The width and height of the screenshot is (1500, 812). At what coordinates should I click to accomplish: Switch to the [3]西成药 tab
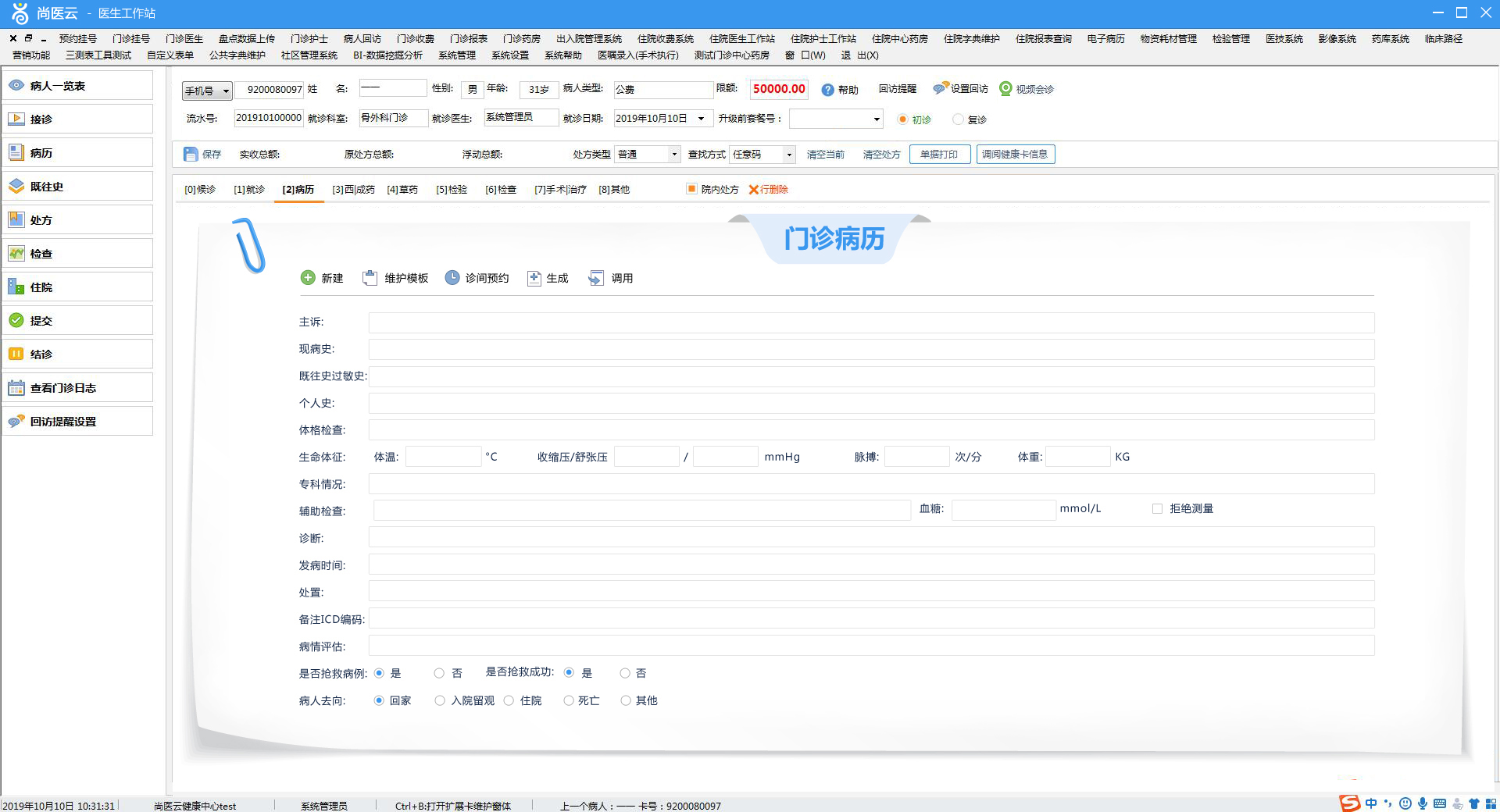pos(353,190)
